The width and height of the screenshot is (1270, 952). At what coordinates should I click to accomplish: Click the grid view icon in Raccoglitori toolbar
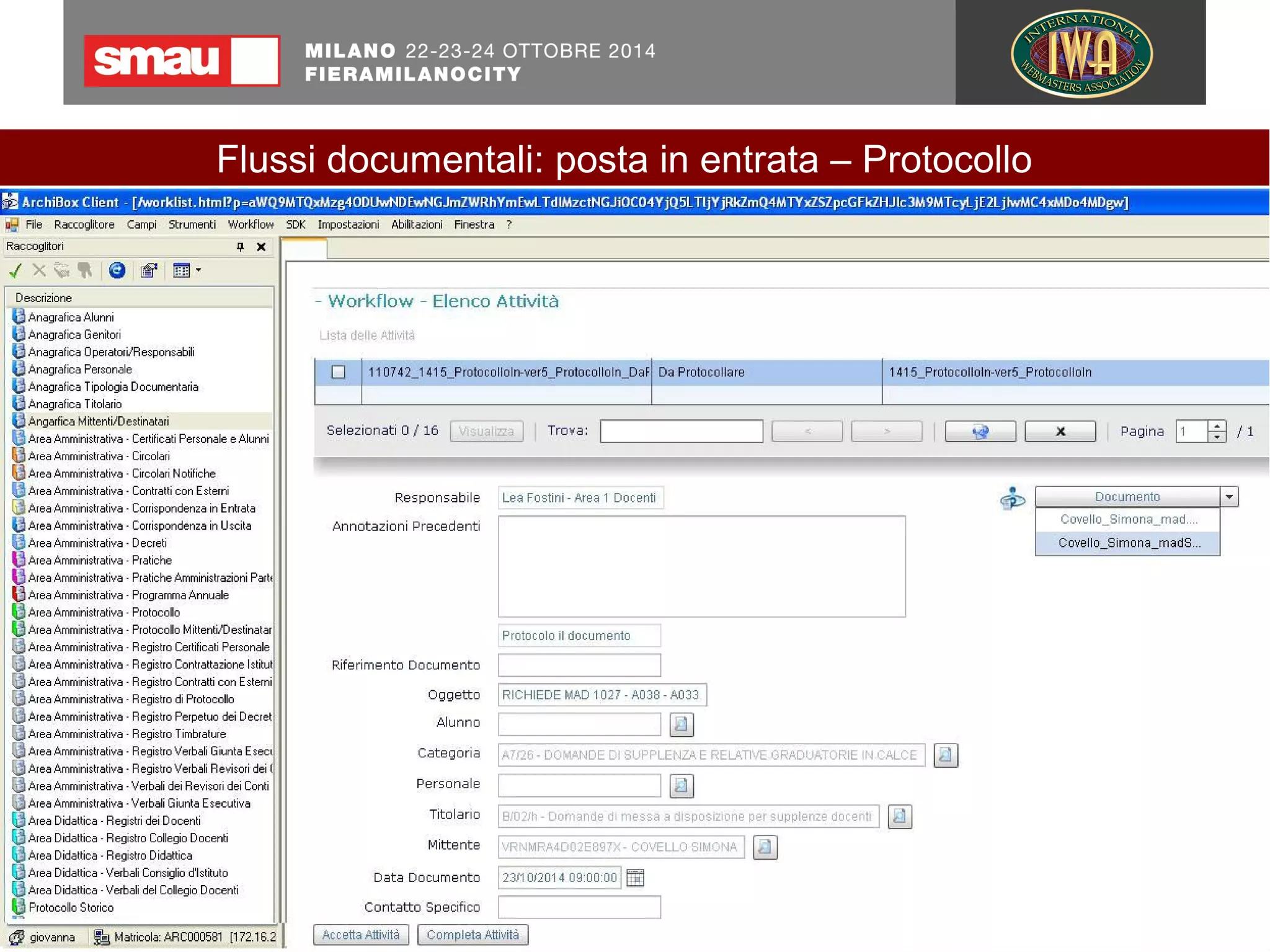point(182,270)
